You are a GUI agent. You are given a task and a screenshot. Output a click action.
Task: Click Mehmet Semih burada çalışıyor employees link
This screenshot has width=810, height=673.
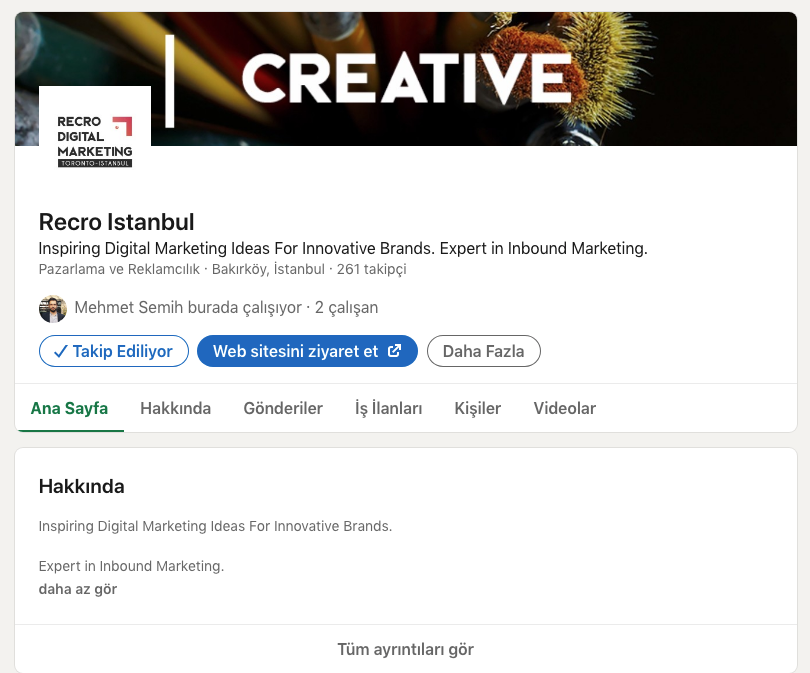[x=226, y=307]
